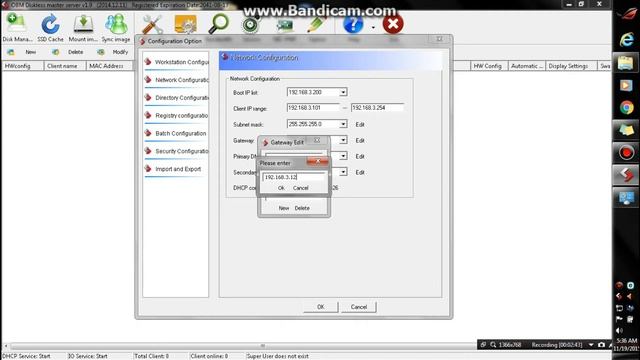
Task: Close the Configuration Option window
Action: (440, 39)
